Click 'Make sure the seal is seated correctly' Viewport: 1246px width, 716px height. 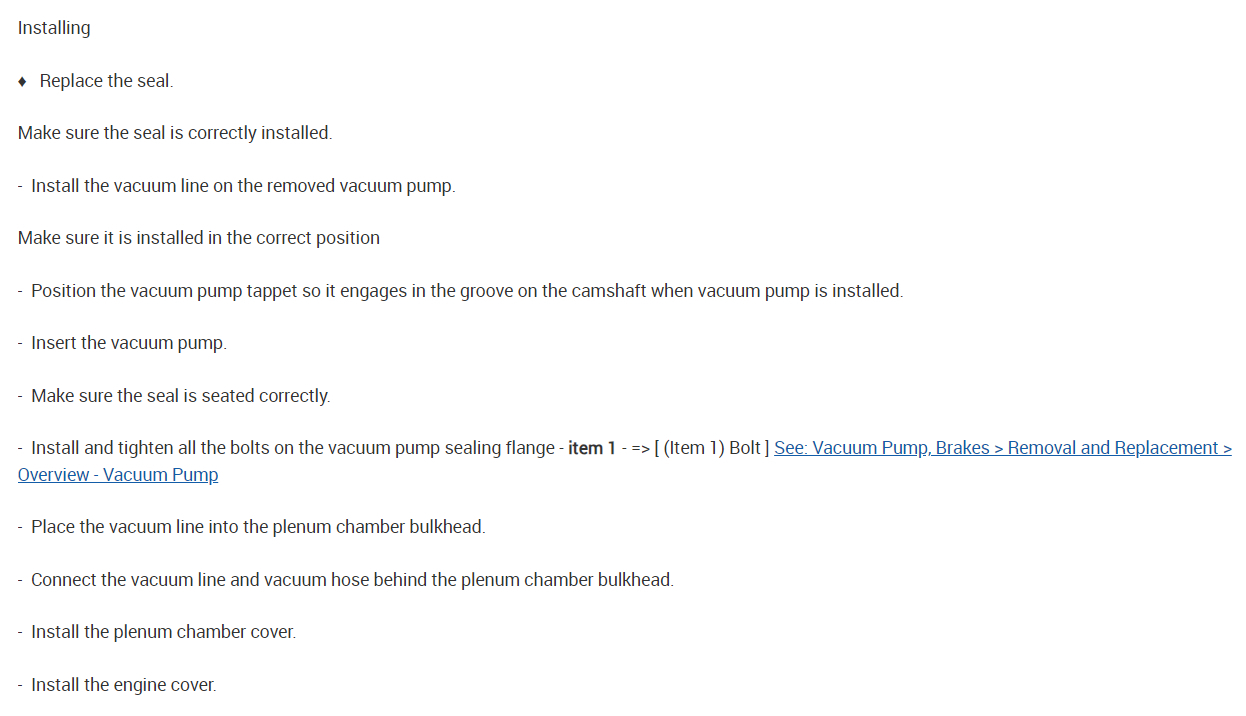[x=180, y=396]
